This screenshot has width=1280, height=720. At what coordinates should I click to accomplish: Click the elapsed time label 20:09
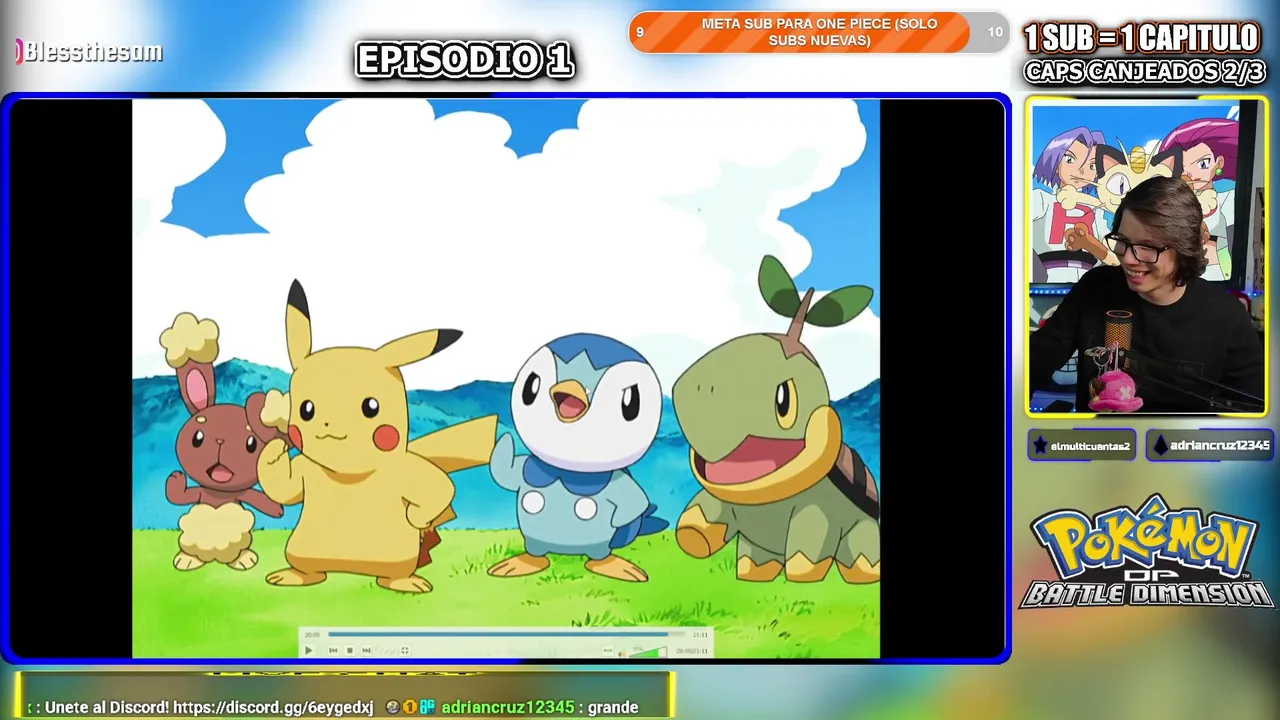coord(313,635)
